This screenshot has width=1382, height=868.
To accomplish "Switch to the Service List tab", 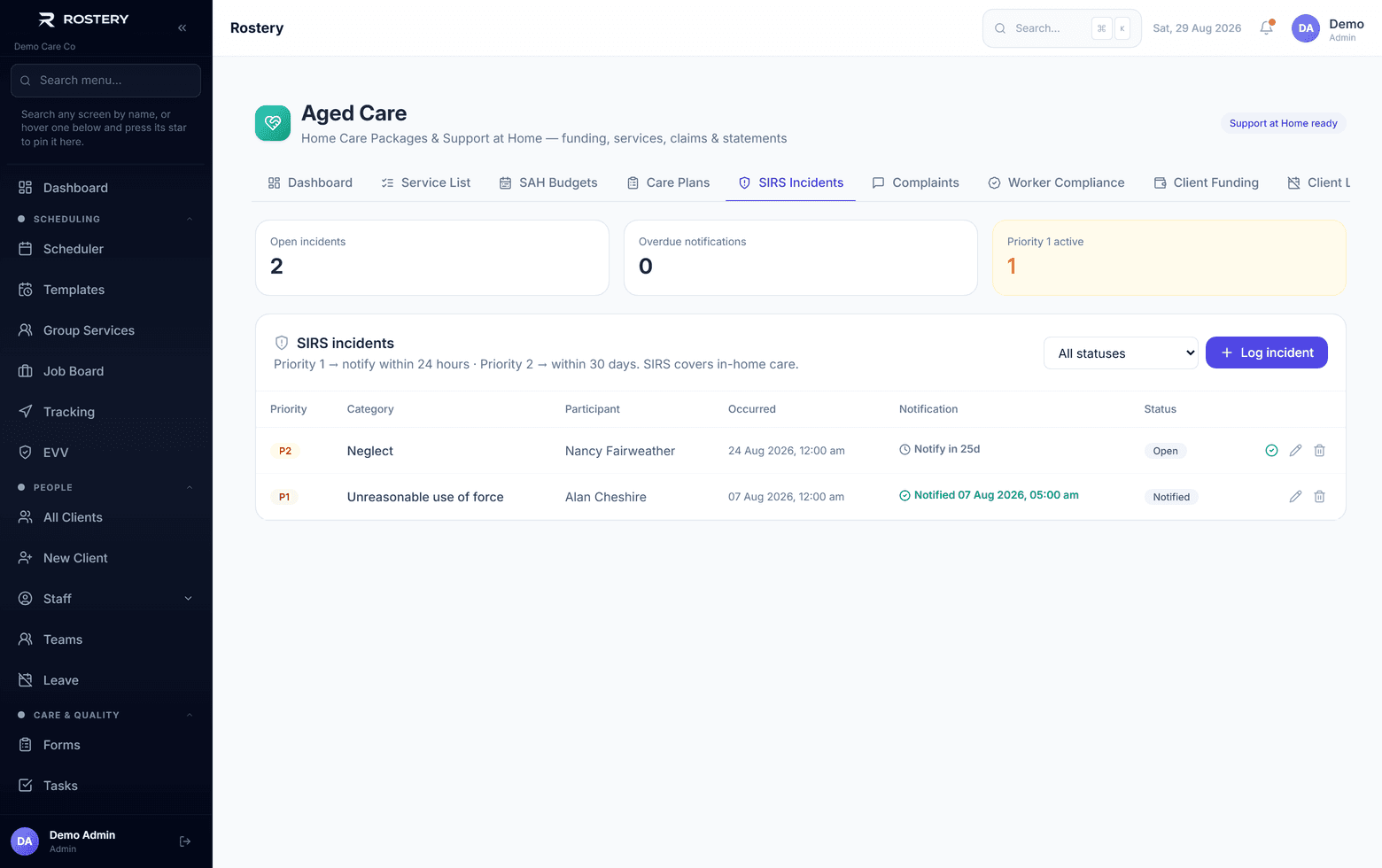I will point(425,182).
